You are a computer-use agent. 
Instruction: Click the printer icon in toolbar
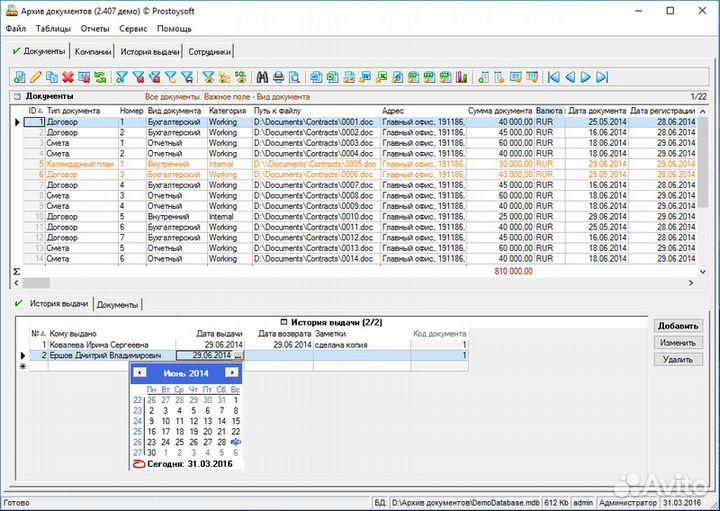(279, 77)
